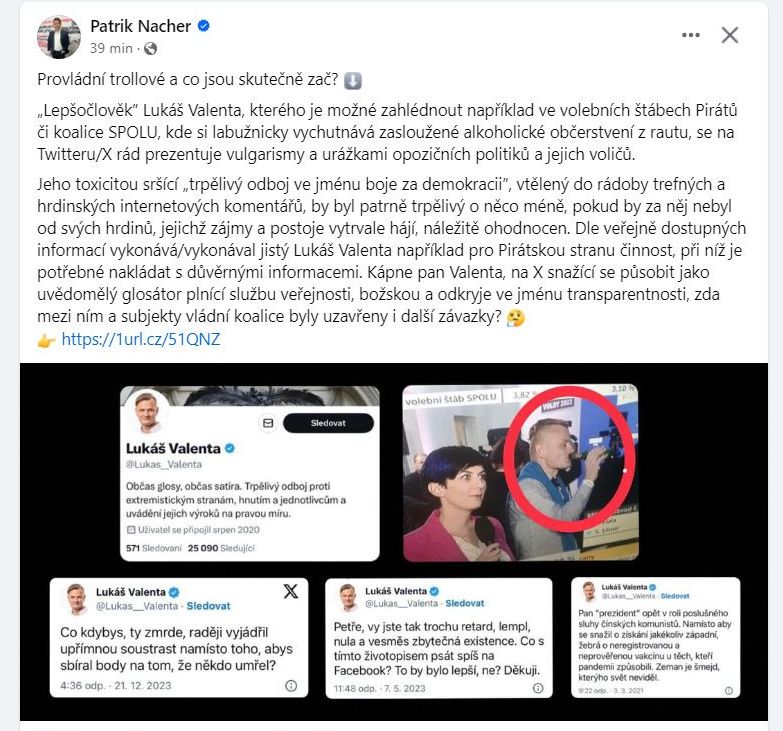Click the info icon in the Zeman tweet
The image size is (783, 731).
click(729, 691)
